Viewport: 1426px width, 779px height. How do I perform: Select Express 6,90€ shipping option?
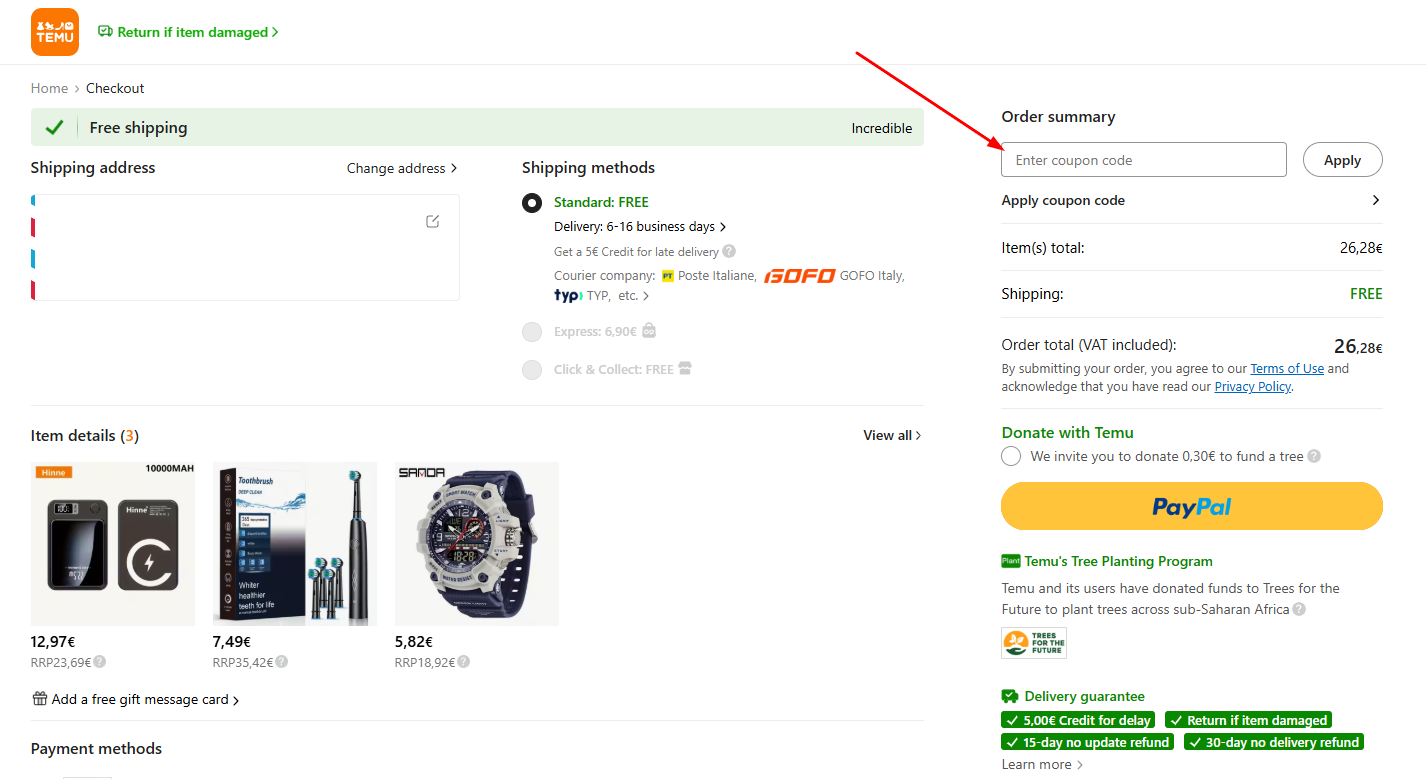[x=532, y=332]
